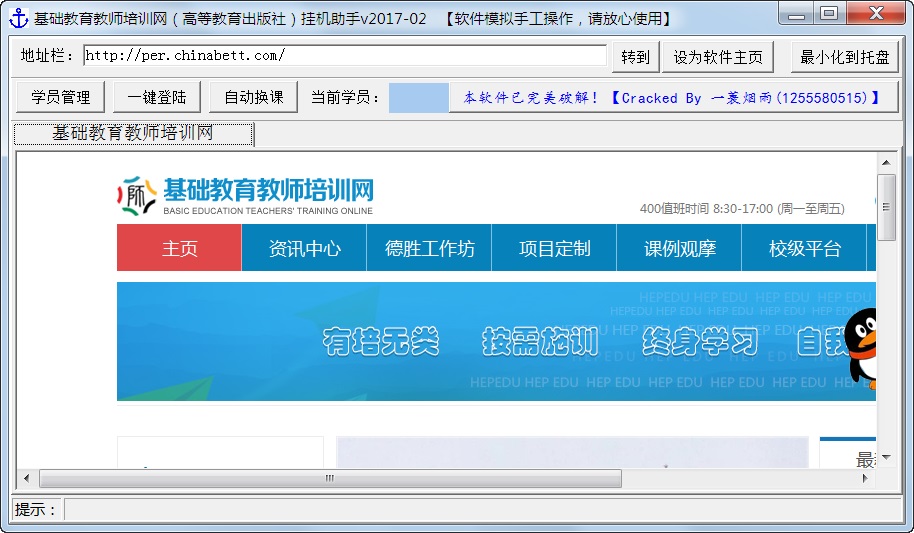Click the address bar URL field

[x=345, y=55]
